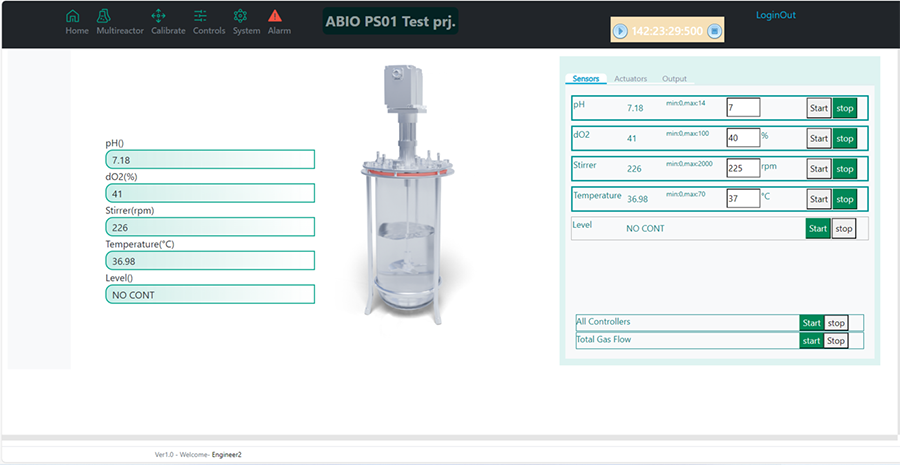900x465 pixels.
Task: Click the LoginOut link
Action: [776, 15]
